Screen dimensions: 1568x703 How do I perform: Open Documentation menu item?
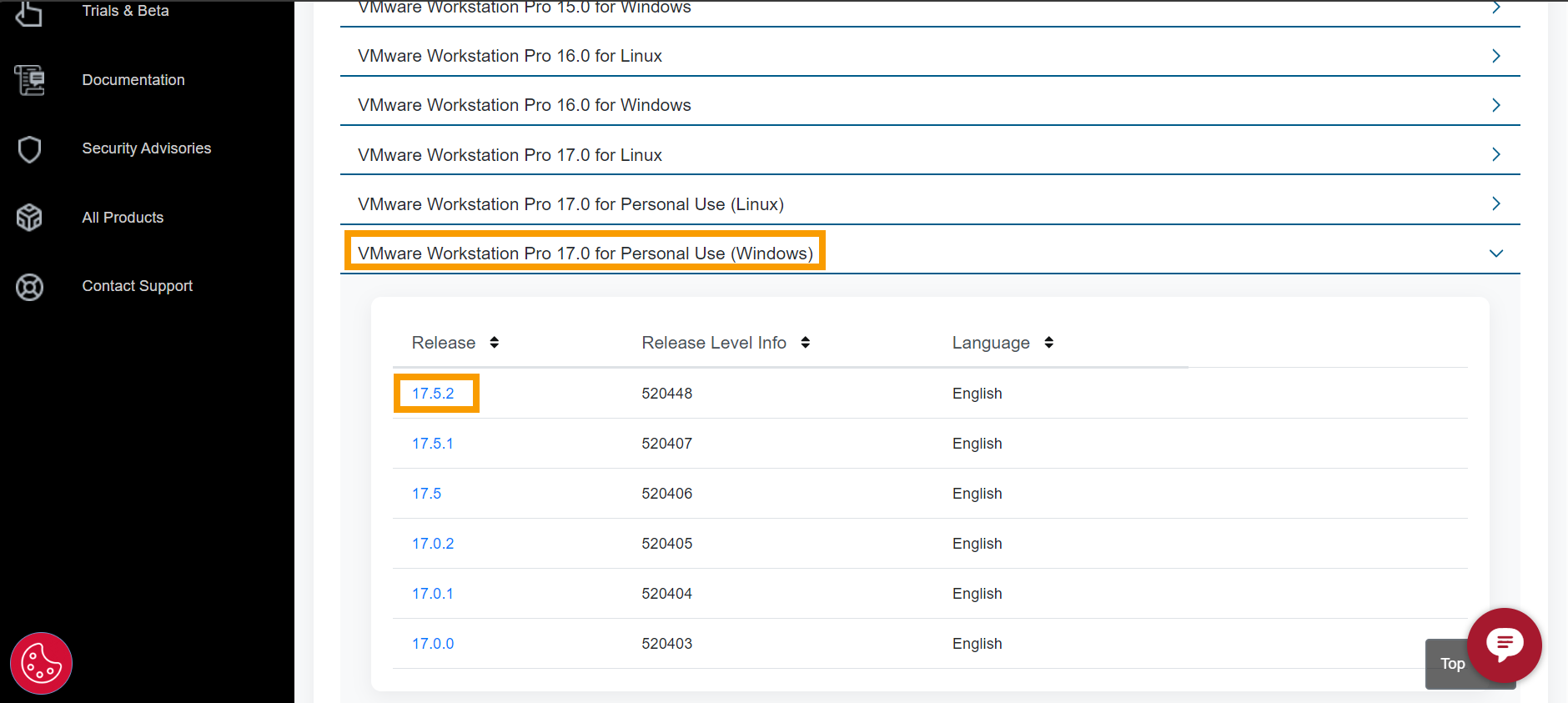[x=133, y=80]
